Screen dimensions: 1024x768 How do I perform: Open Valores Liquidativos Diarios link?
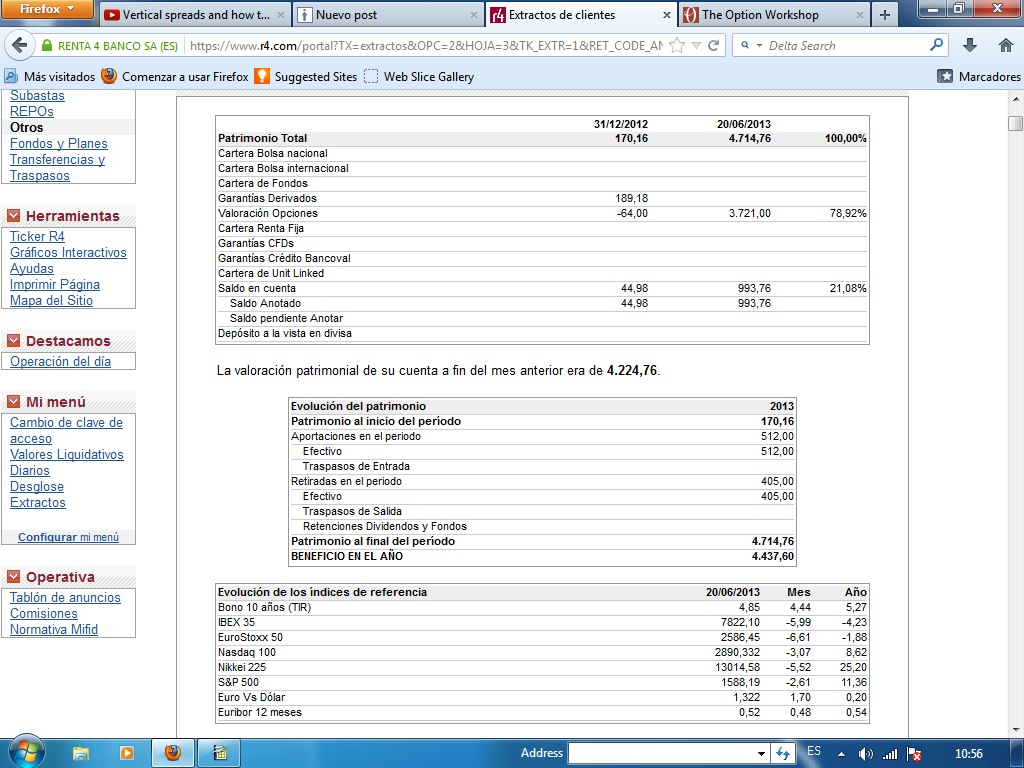67,462
